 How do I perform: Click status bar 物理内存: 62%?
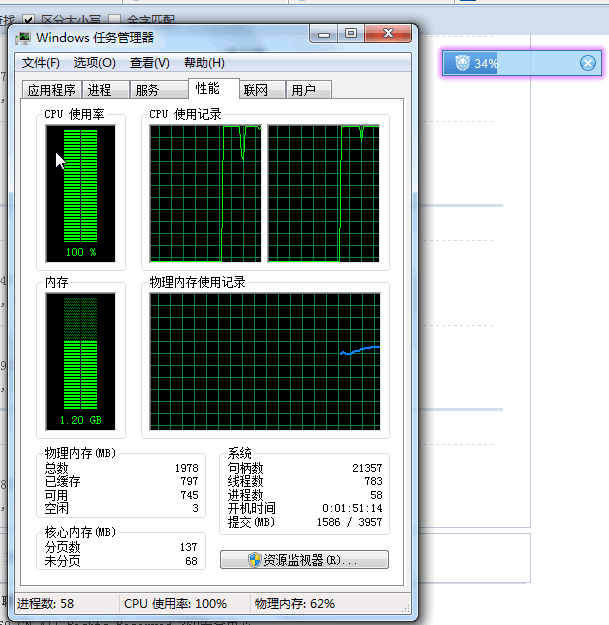[x=295, y=603]
